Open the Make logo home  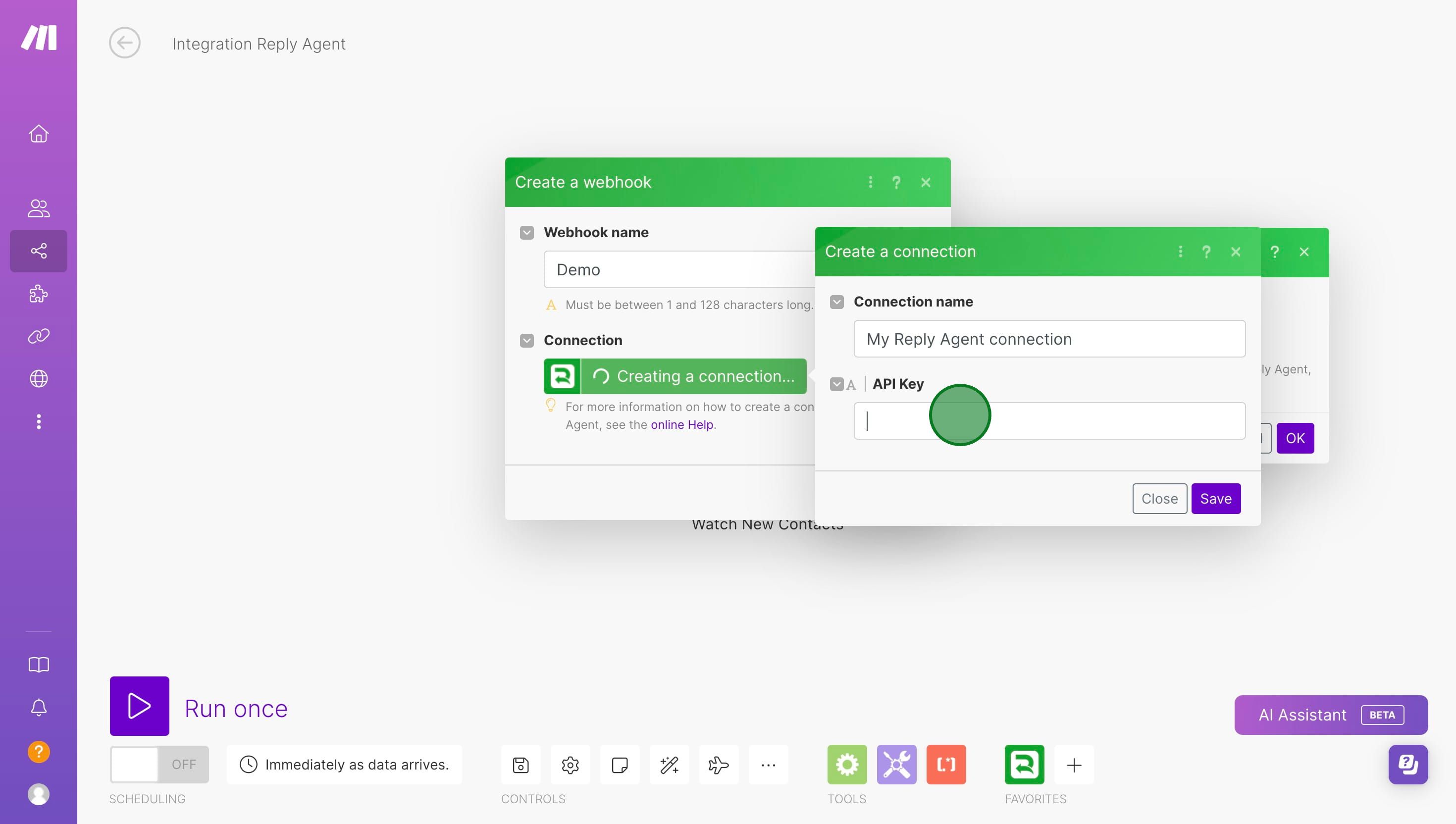pyautogui.click(x=39, y=37)
